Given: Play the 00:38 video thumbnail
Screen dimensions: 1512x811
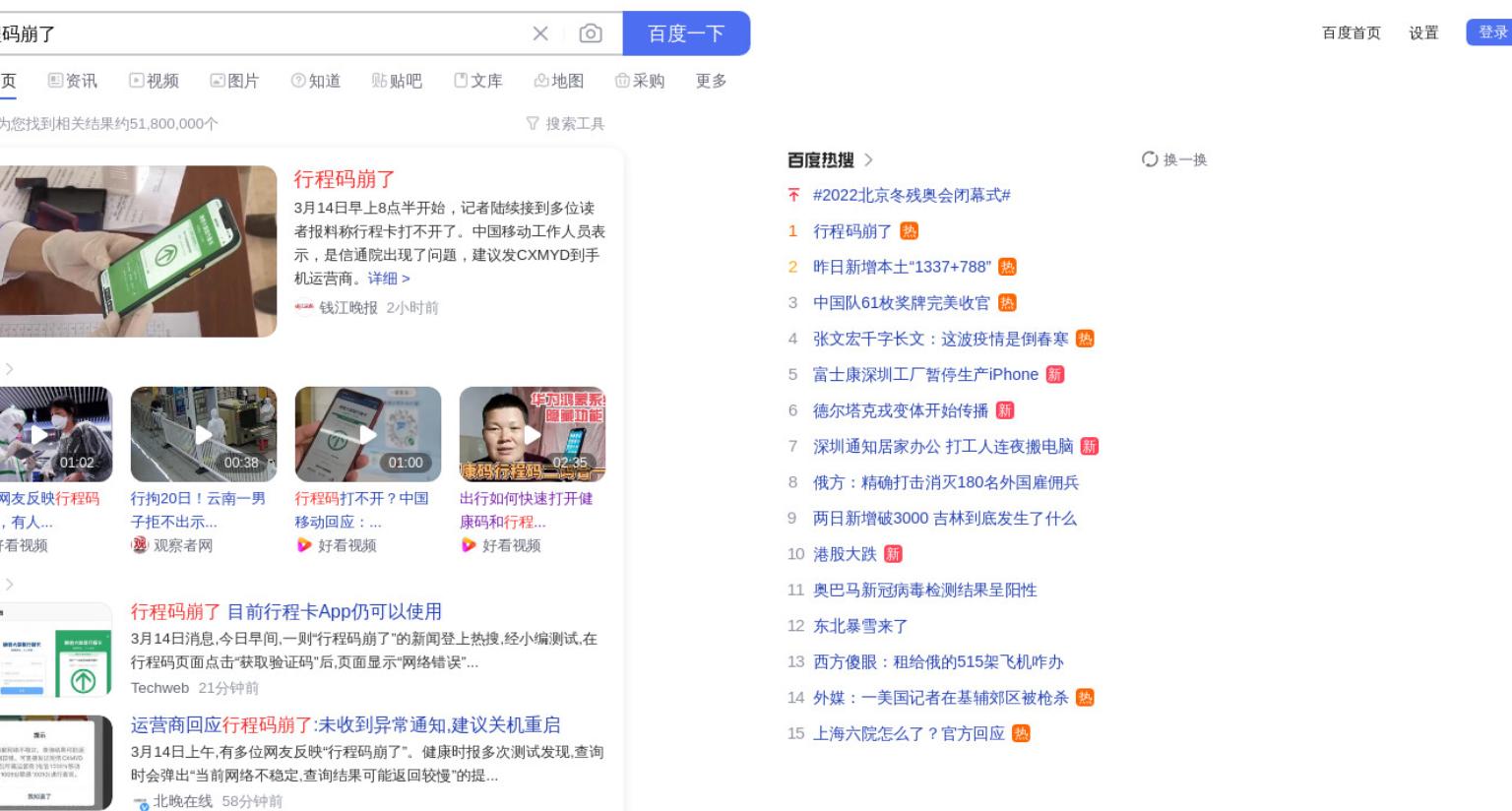Looking at the screenshot, I should pyautogui.click(x=204, y=434).
